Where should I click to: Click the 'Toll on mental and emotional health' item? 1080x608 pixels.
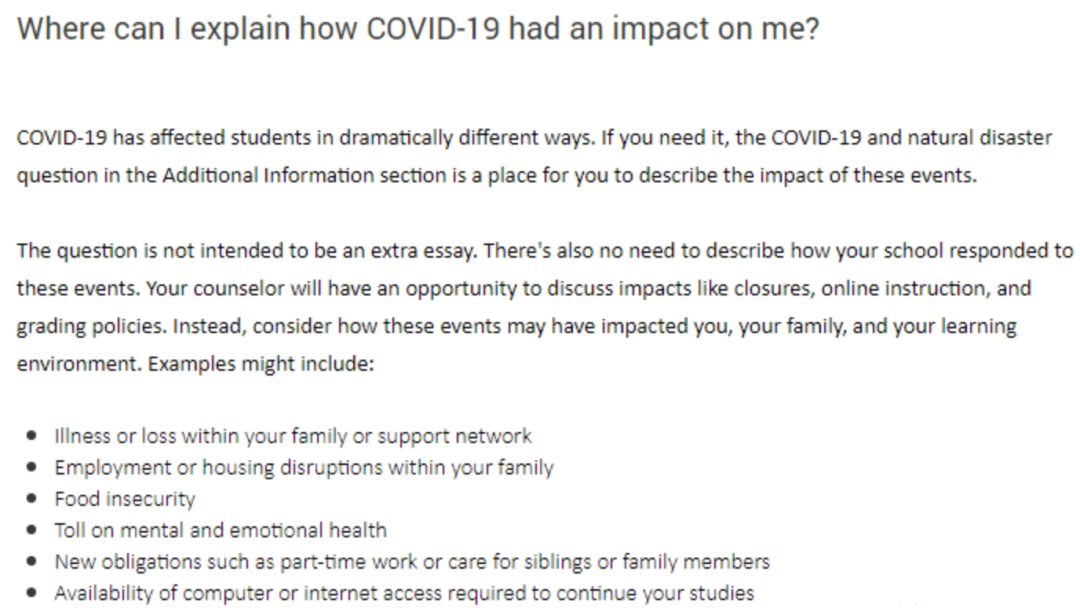(x=220, y=530)
